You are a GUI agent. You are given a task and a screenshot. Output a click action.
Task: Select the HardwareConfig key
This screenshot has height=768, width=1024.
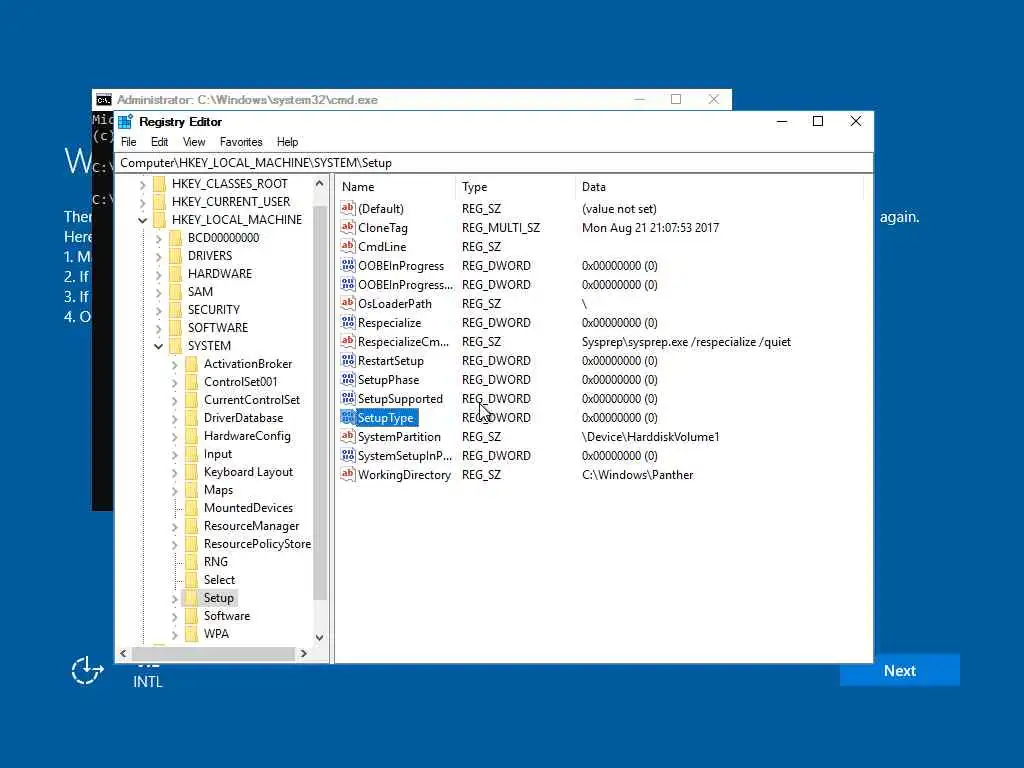tap(247, 436)
